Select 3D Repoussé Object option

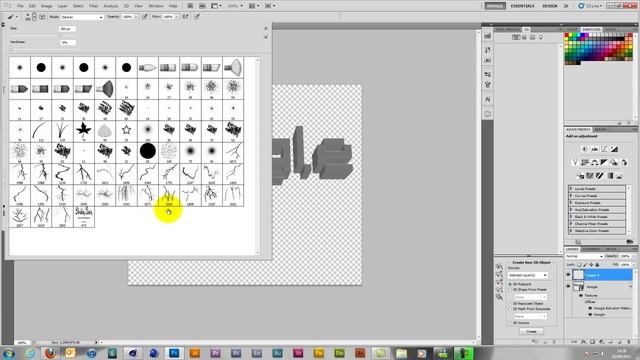tap(510, 304)
